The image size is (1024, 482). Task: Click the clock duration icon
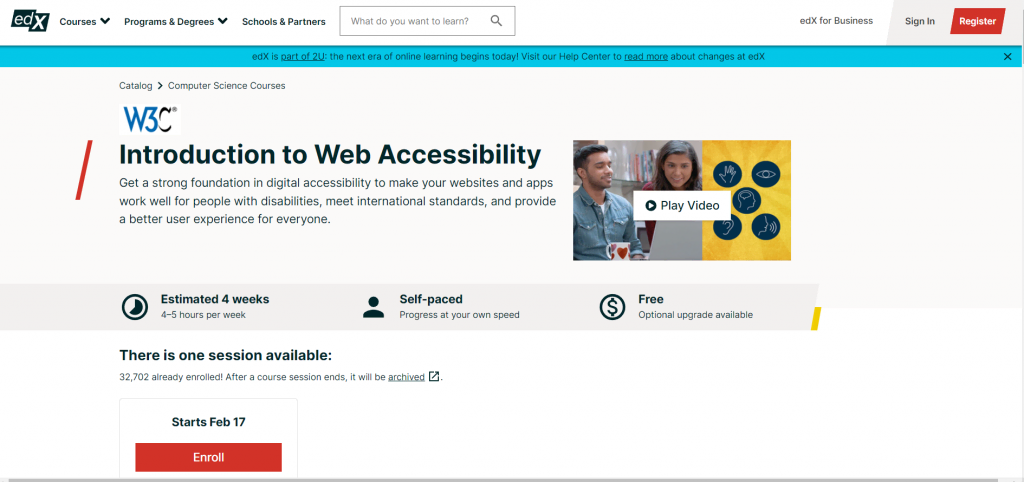135,307
